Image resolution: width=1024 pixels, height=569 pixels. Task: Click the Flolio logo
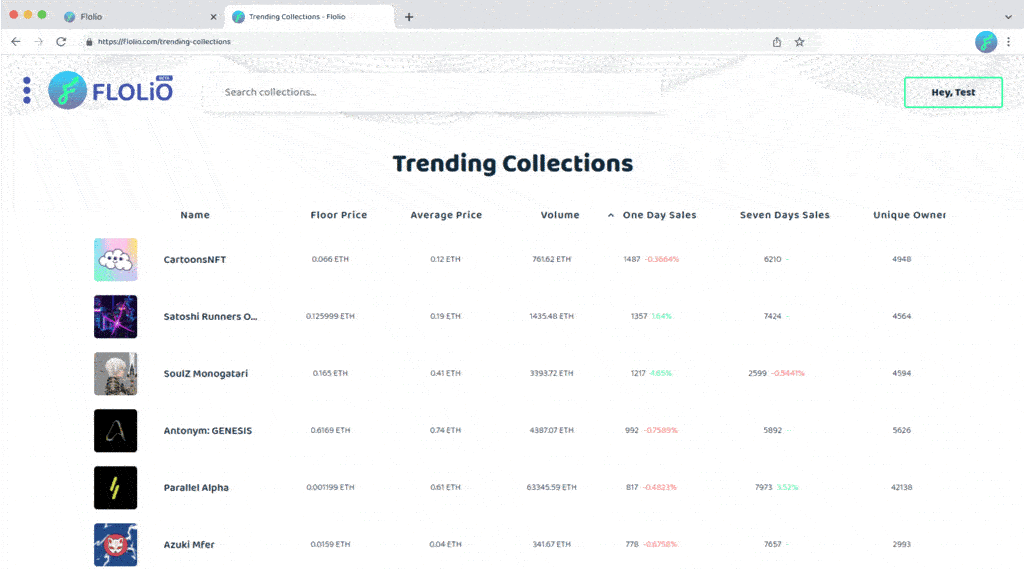coord(111,91)
